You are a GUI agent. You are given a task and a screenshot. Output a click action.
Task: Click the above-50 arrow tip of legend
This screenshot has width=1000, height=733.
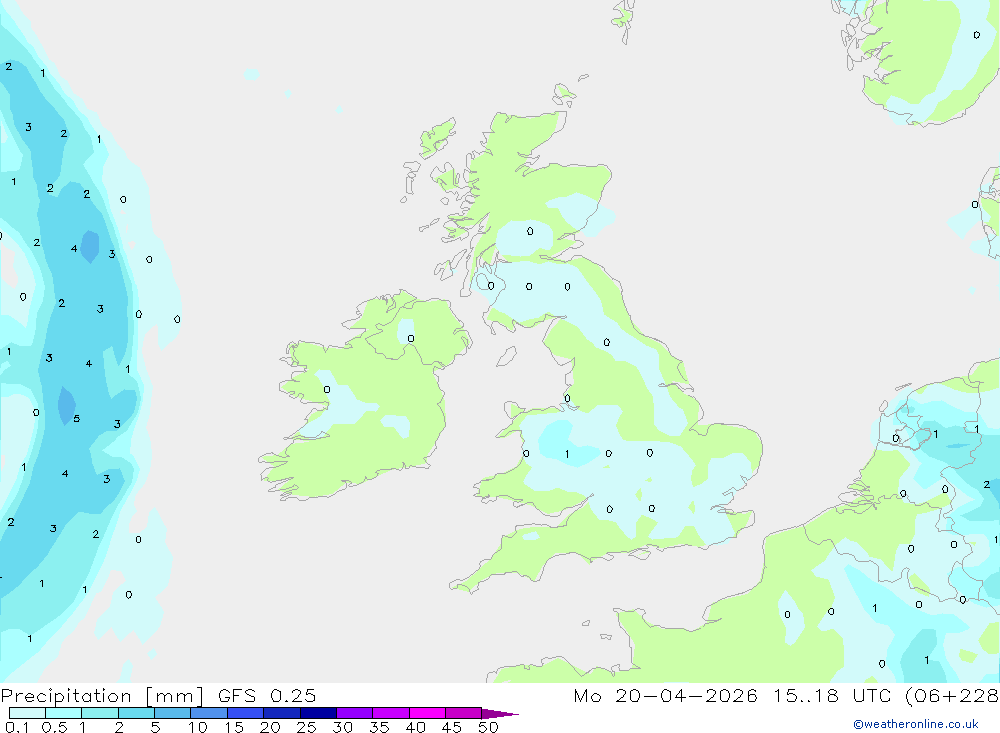coord(500,714)
